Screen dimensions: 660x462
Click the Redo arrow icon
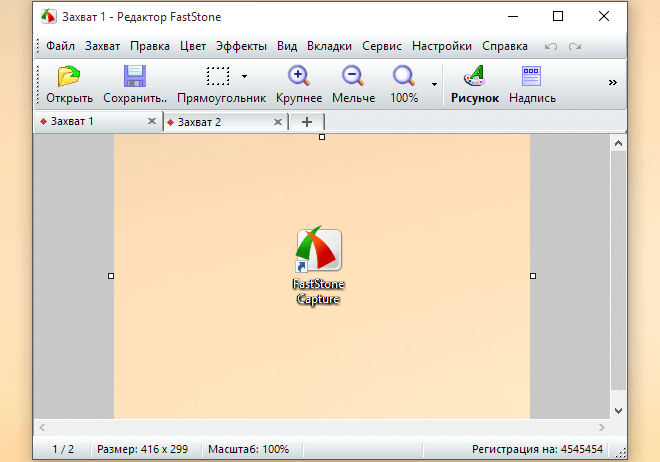[x=575, y=46]
